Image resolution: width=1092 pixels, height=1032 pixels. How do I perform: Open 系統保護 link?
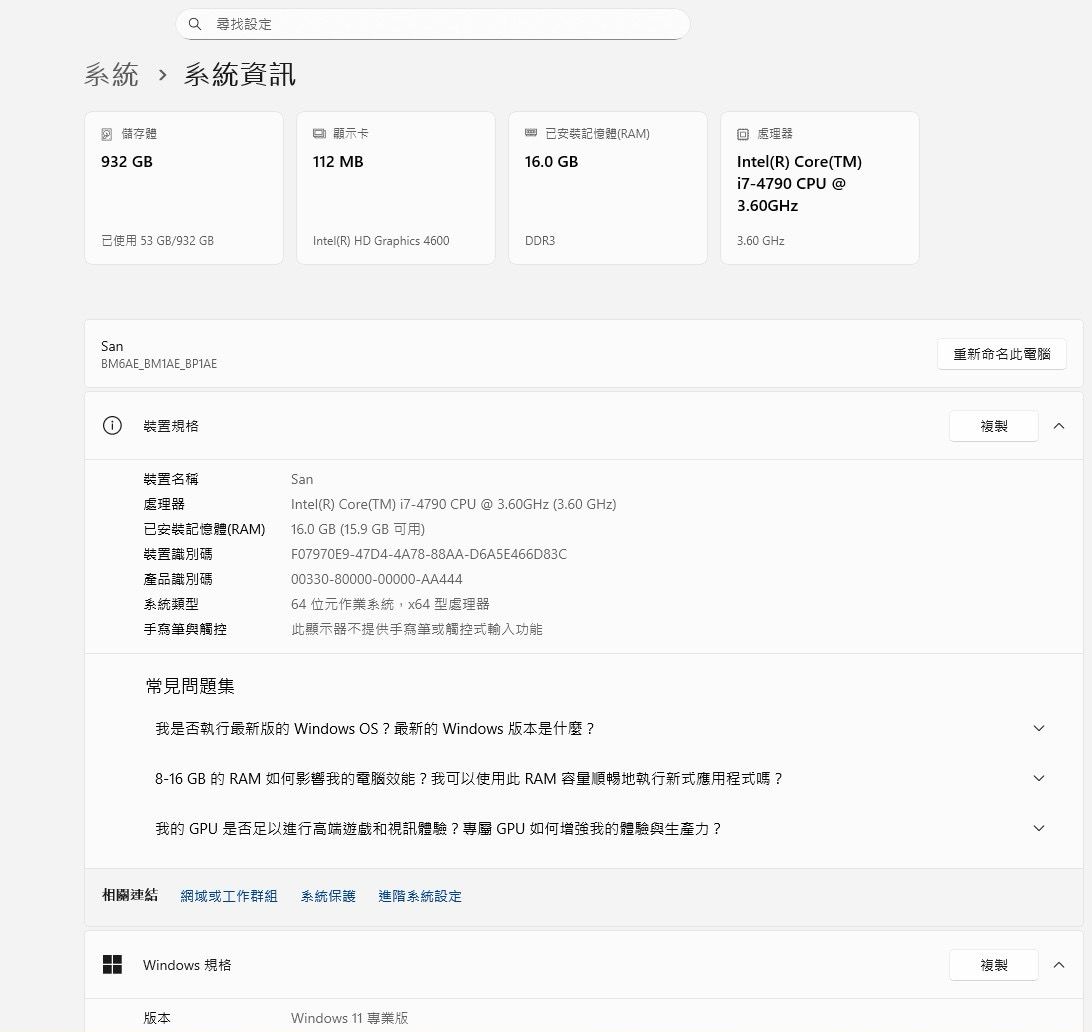(x=328, y=897)
